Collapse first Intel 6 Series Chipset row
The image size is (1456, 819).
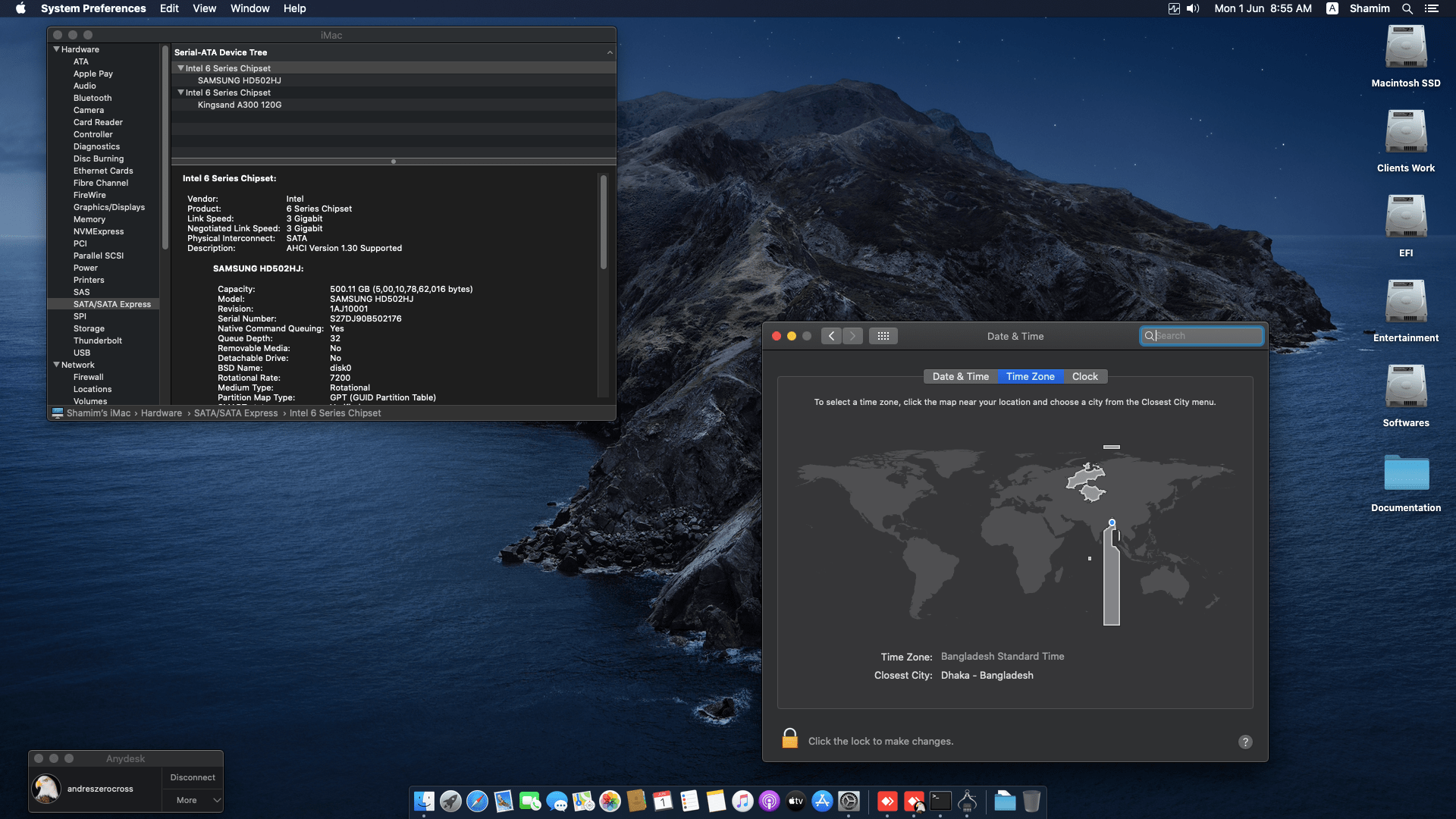[x=180, y=68]
